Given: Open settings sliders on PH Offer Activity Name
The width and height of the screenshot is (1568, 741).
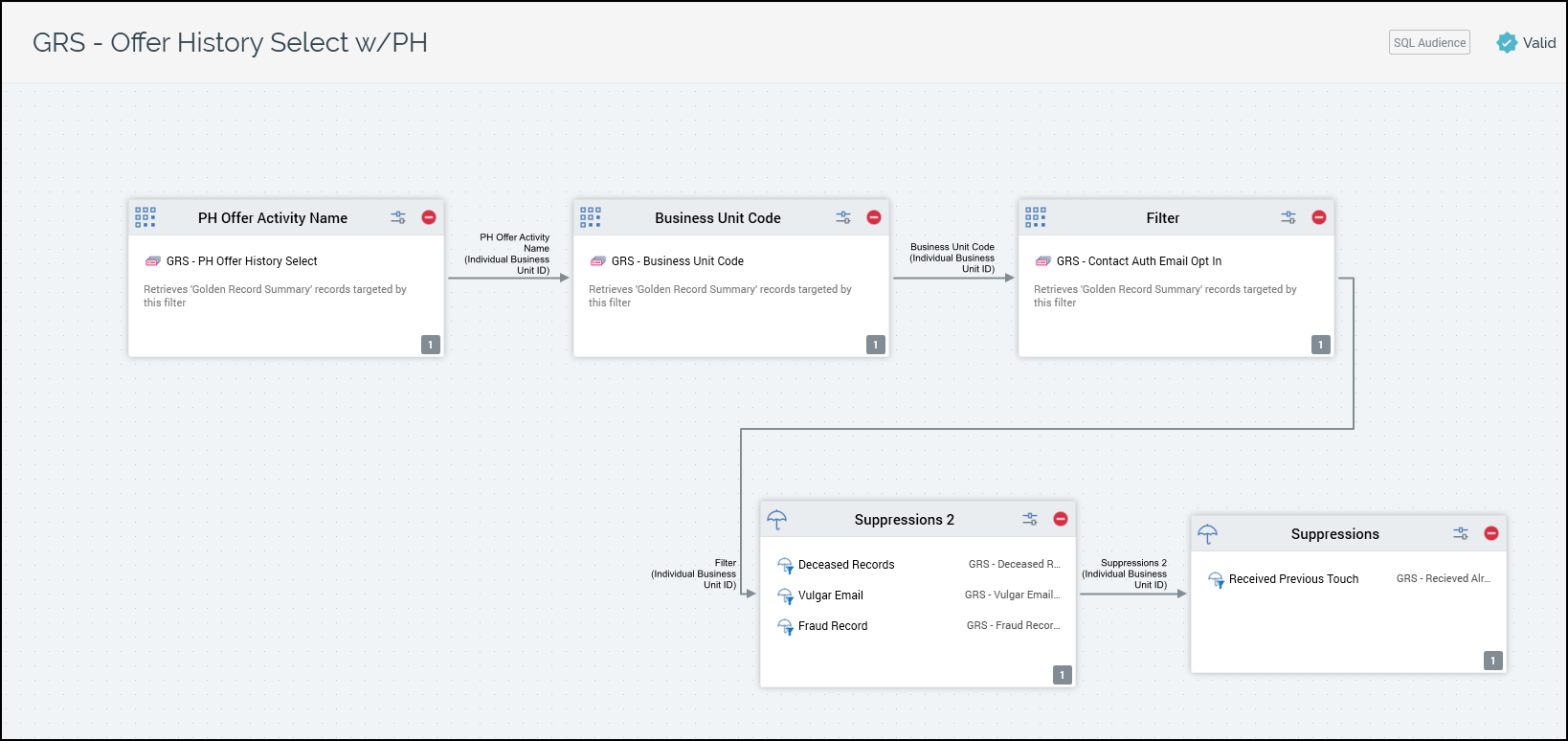Looking at the screenshot, I should [398, 217].
